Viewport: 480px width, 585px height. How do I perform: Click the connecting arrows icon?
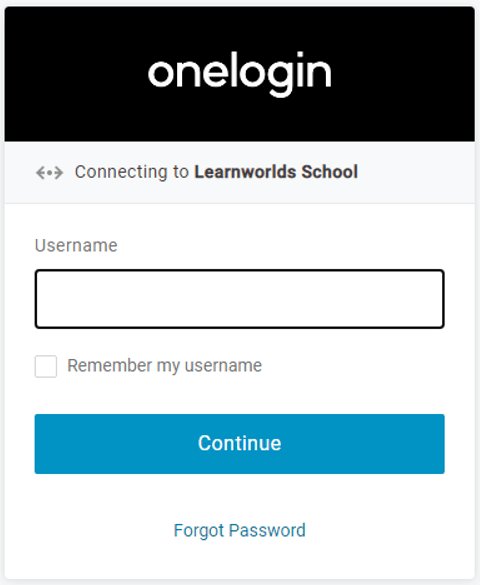[x=49, y=173]
